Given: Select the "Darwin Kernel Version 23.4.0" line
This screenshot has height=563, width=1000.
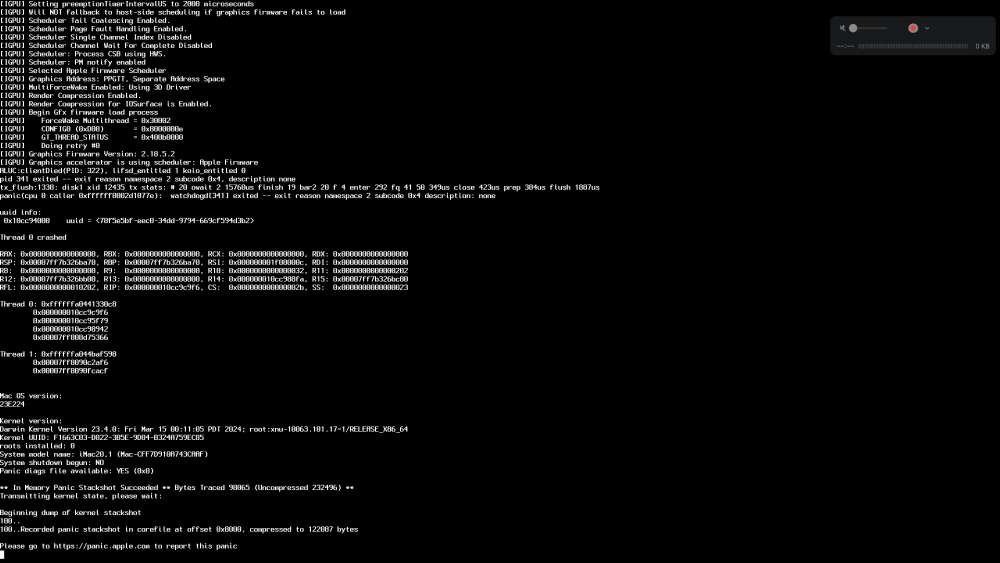Looking at the screenshot, I should [204, 429].
